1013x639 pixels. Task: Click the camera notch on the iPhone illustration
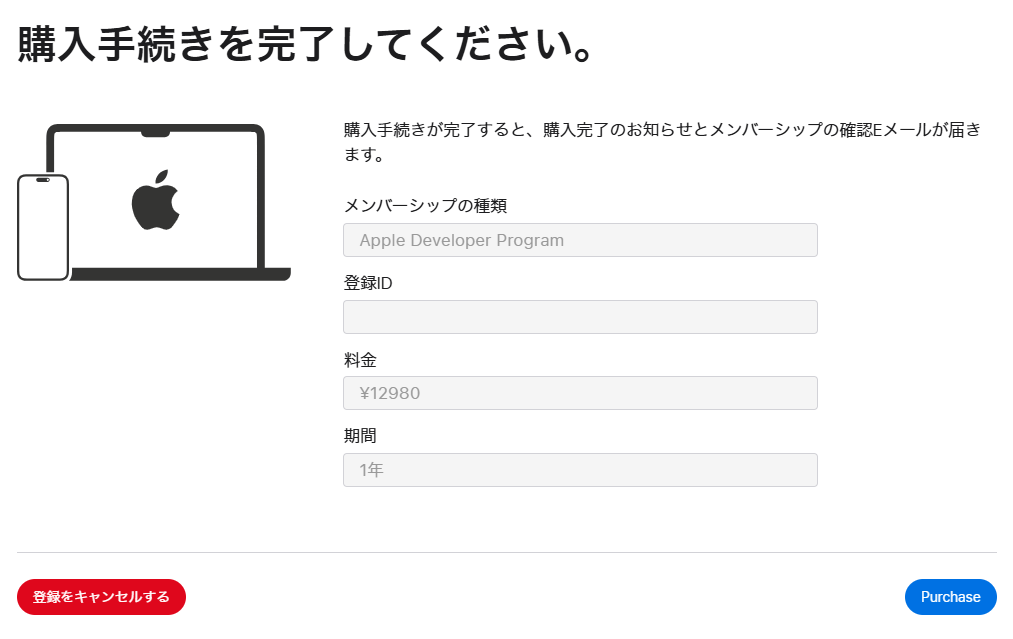pyautogui.click(x=43, y=182)
